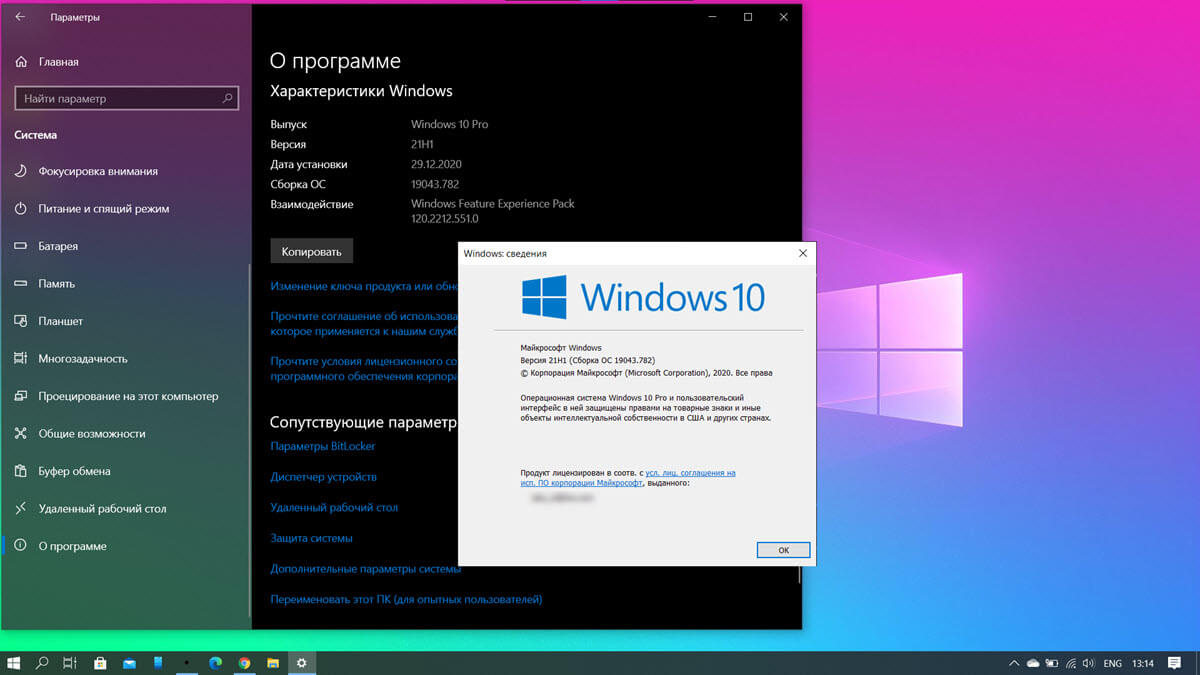Screen dimensions: 1200x675
Task: Click the back arrow in Settings
Action: [21, 17]
